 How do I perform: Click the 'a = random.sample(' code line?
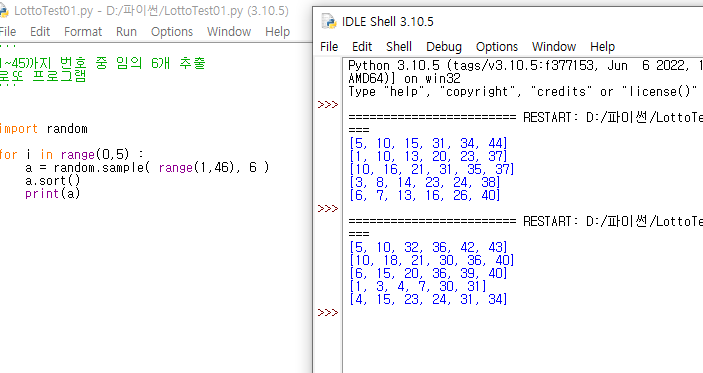click(147, 168)
